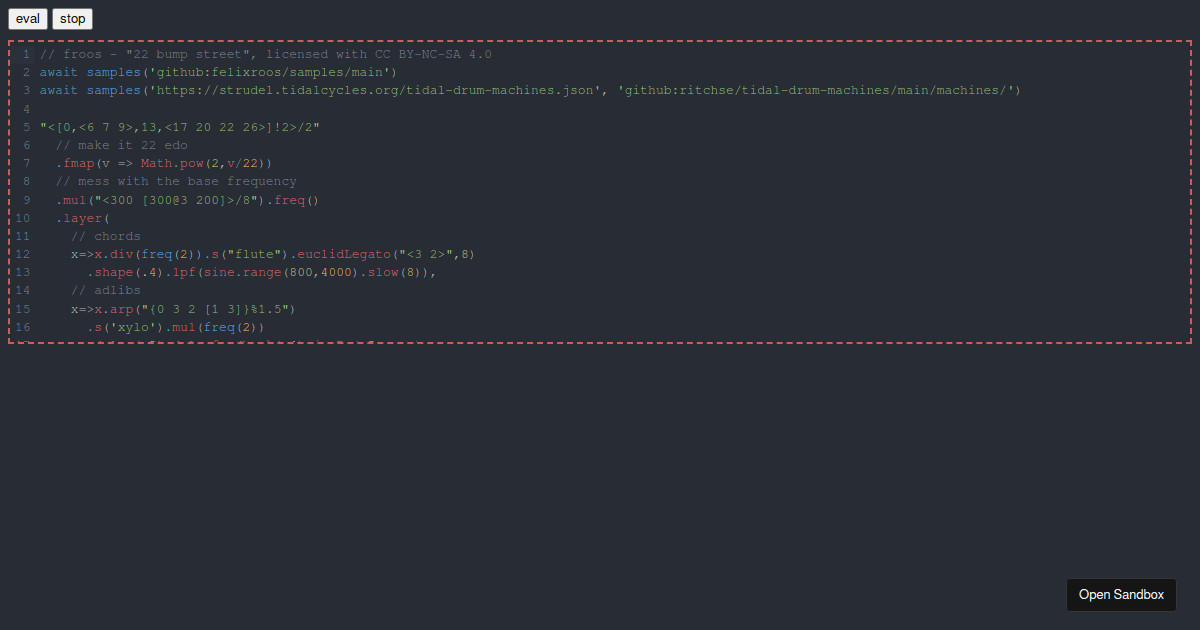Click the lpf call on line 13
The height and width of the screenshot is (630, 1200).
(185, 271)
